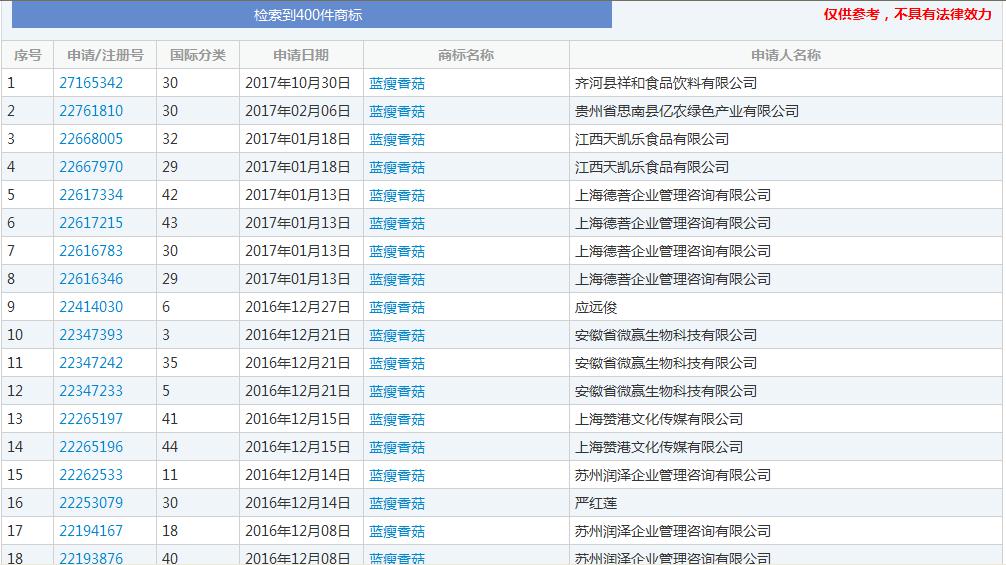Select applicant 贵州省思南县亿农绿色产业有限公司
The height and width of the screenshot is (565, 1006).
point(686,111)
